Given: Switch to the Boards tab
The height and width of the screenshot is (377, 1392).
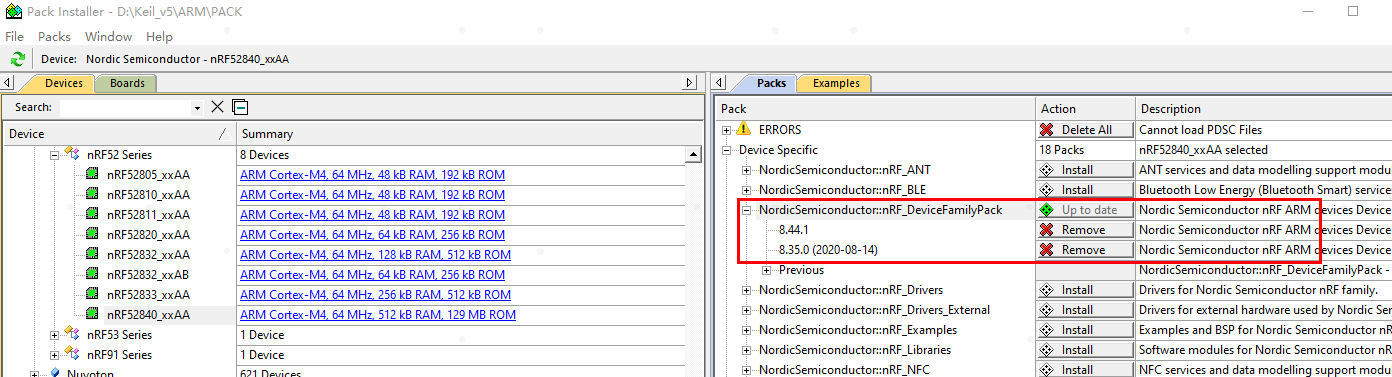Looking at the screenshot, I should click(x=127, y=83).
